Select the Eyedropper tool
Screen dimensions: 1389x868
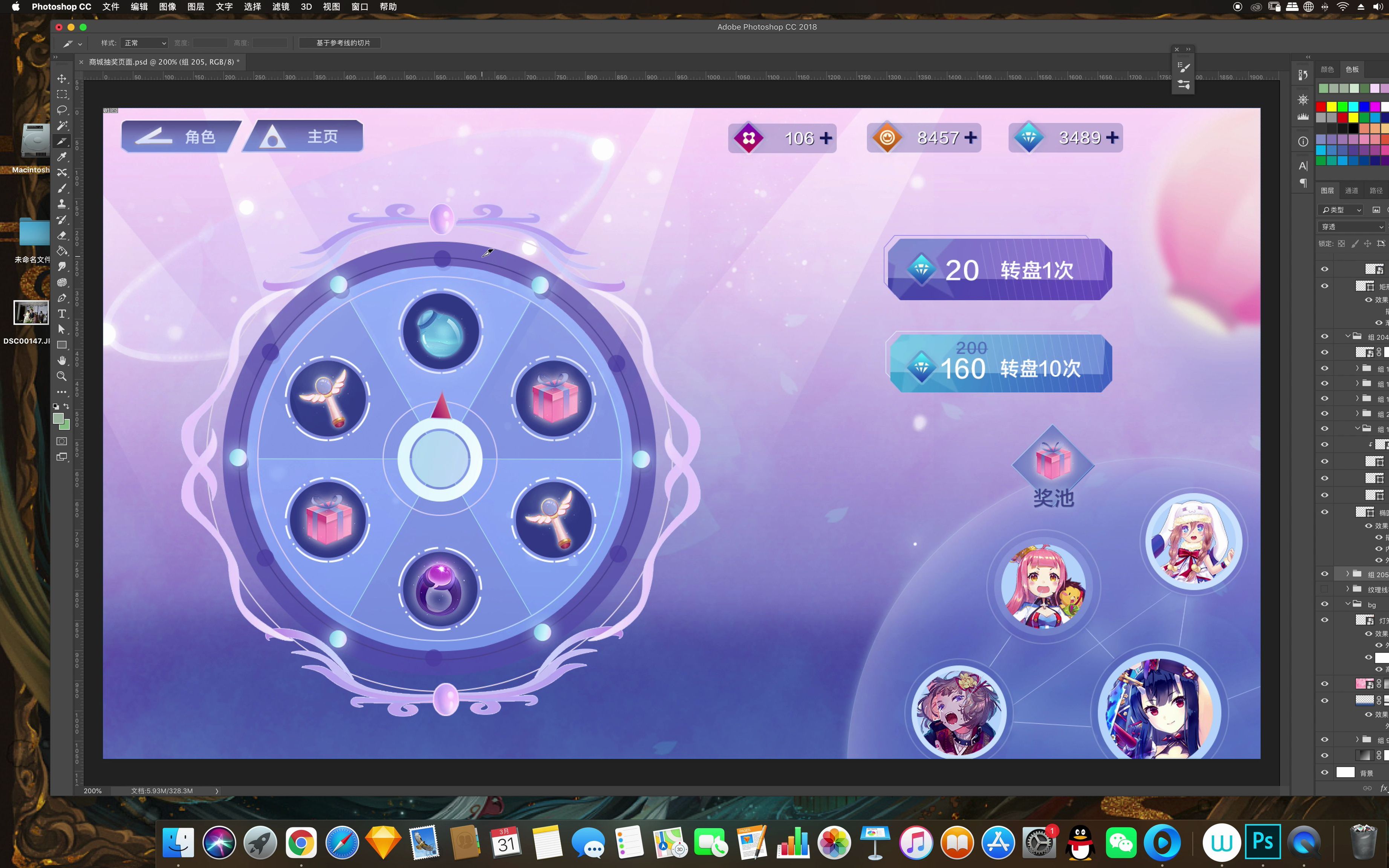click(62, 157)
